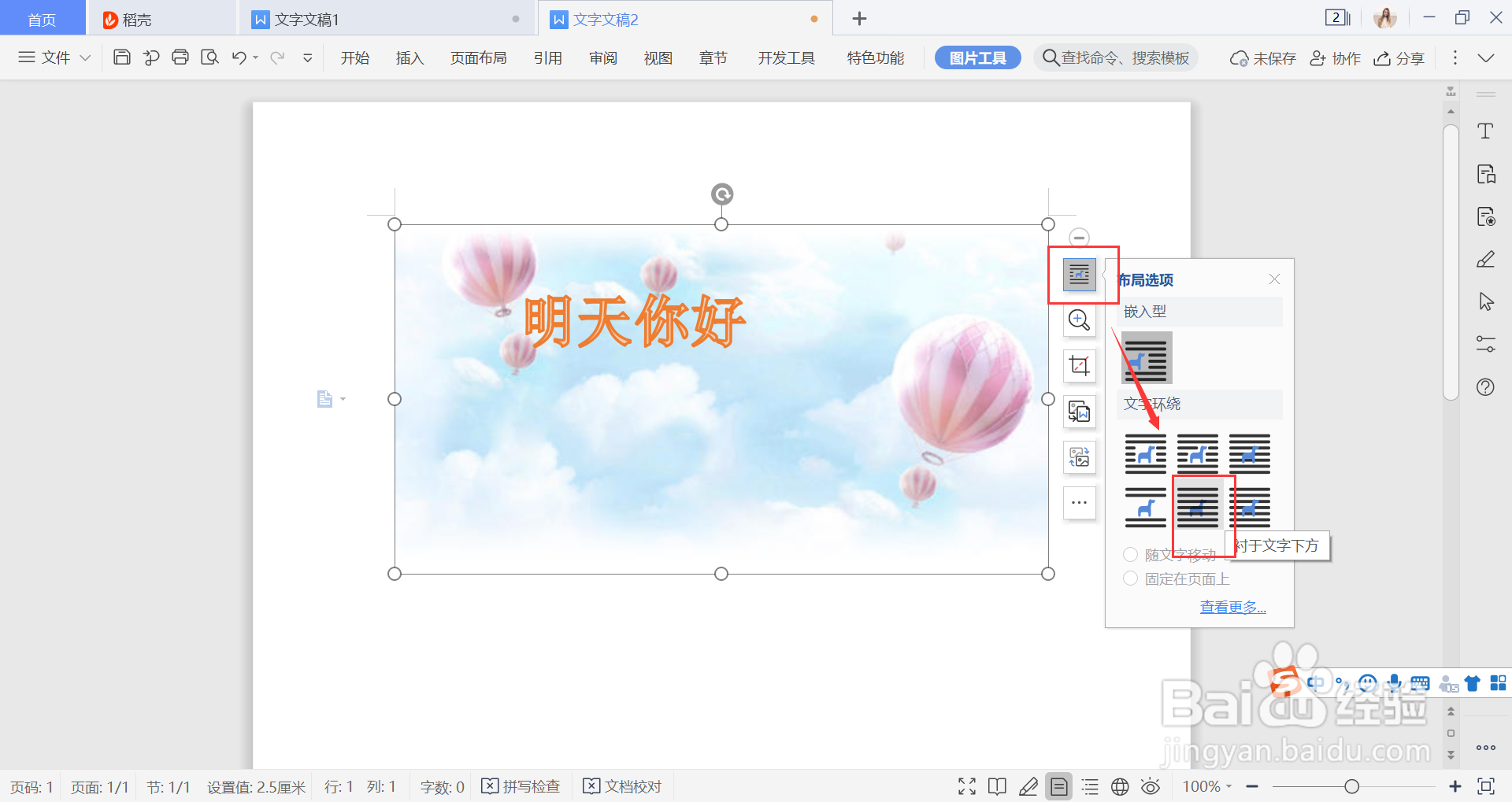1512x802 pixels.
Task: Click the 查看更多 link in layout options
Action: point(1232,606)
